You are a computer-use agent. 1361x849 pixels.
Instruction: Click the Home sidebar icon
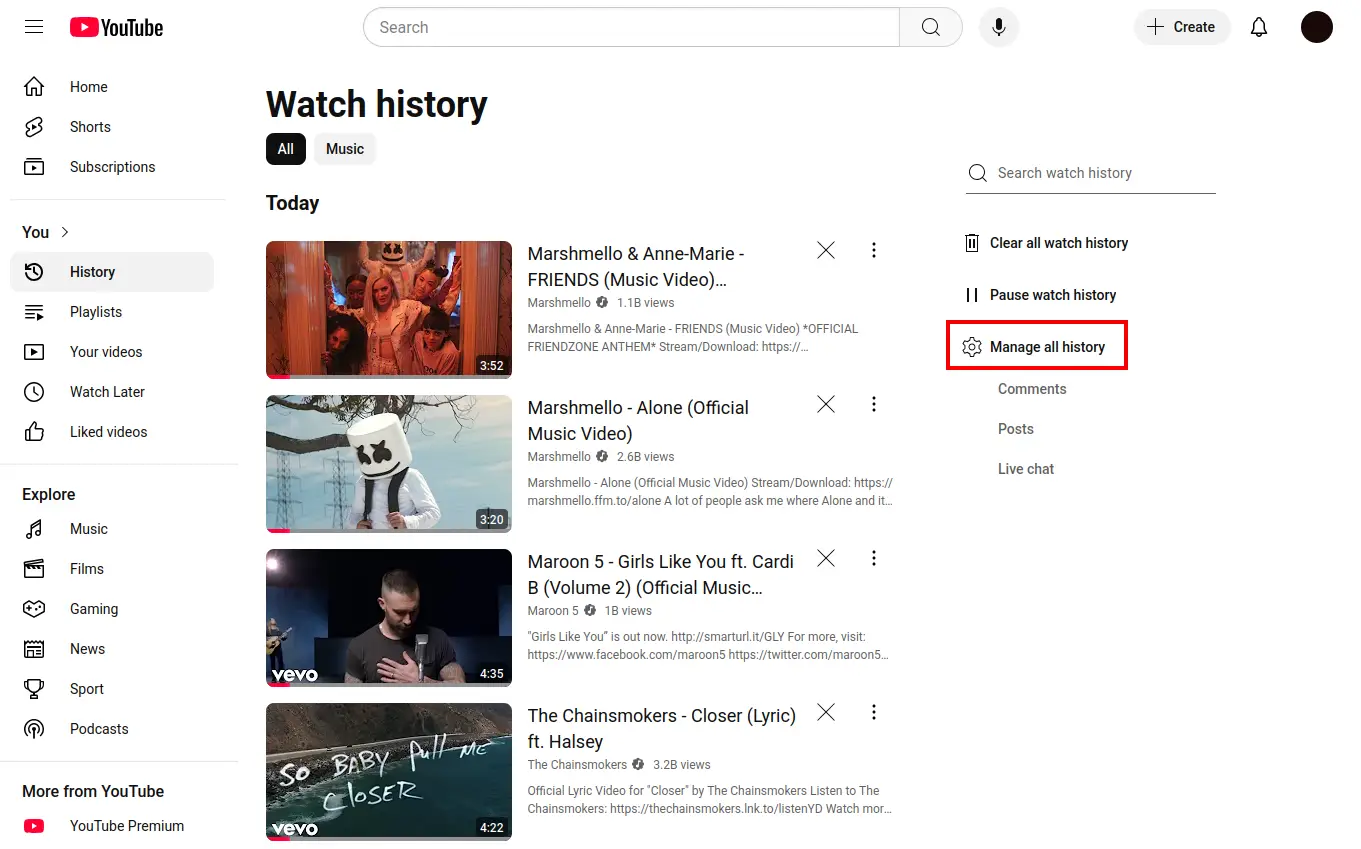pyautogui.click(x=34, y=87)
